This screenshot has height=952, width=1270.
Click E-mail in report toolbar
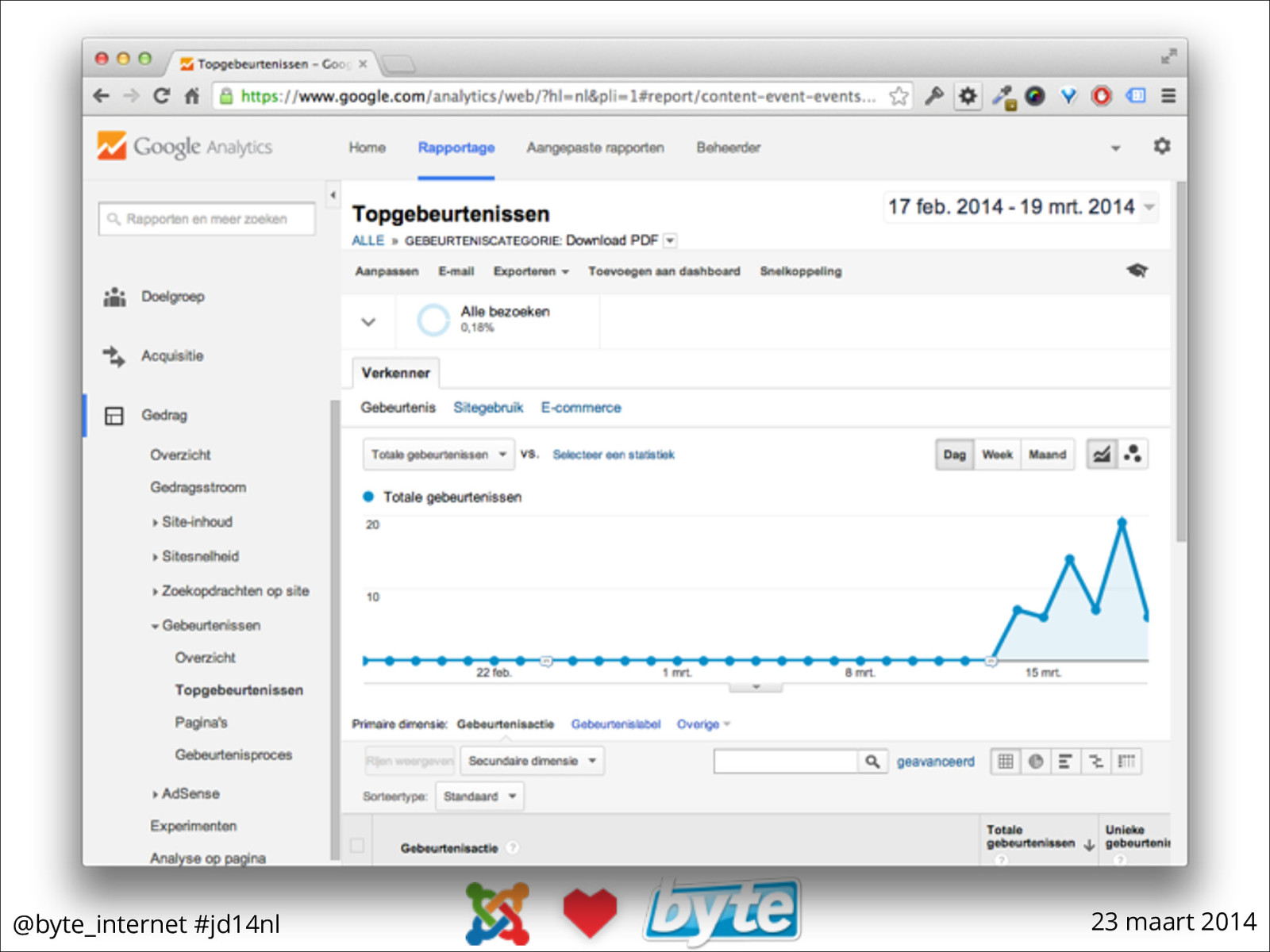(456, 271)
